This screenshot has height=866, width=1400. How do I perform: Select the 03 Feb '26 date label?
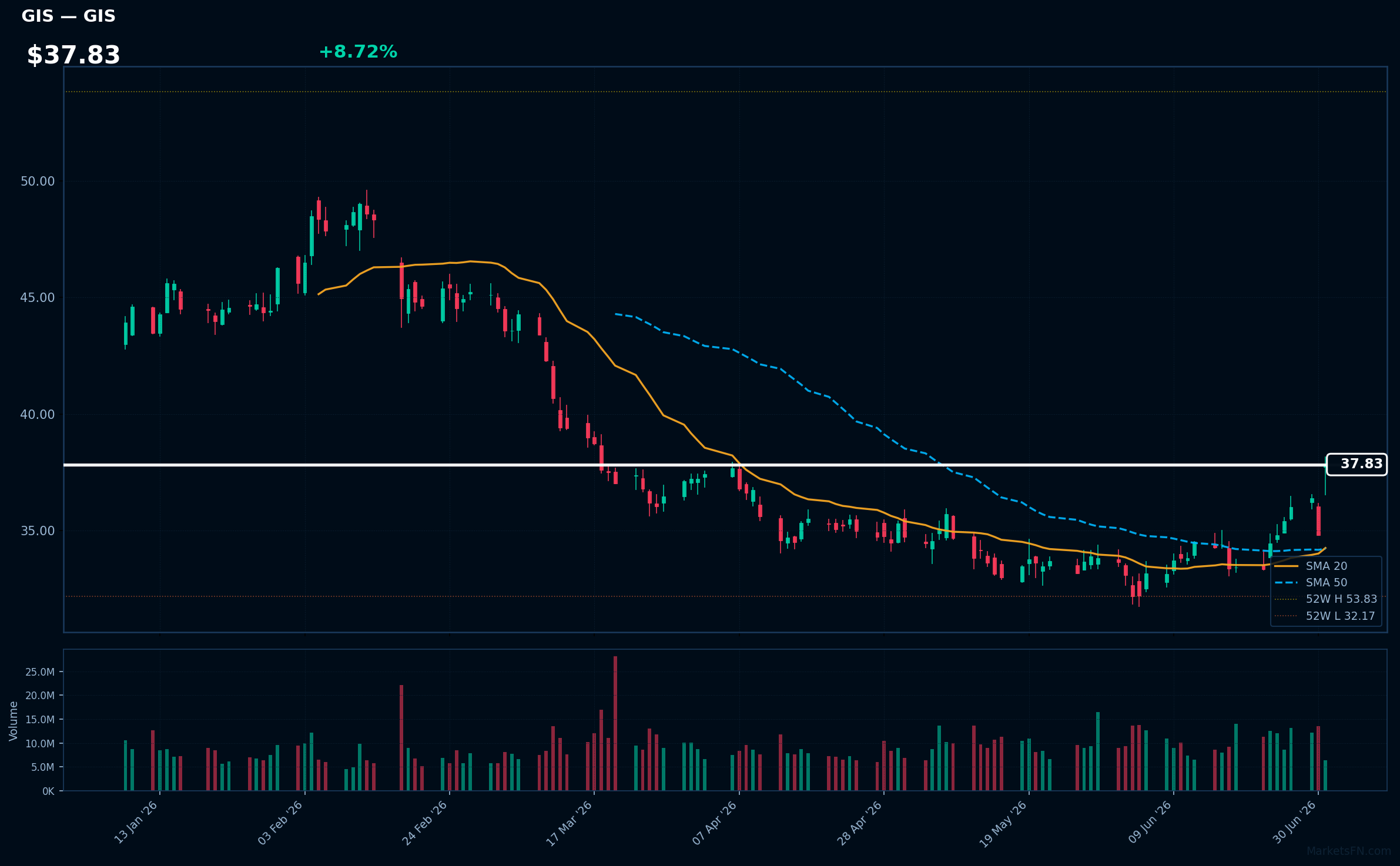click(x=280, y=824)
